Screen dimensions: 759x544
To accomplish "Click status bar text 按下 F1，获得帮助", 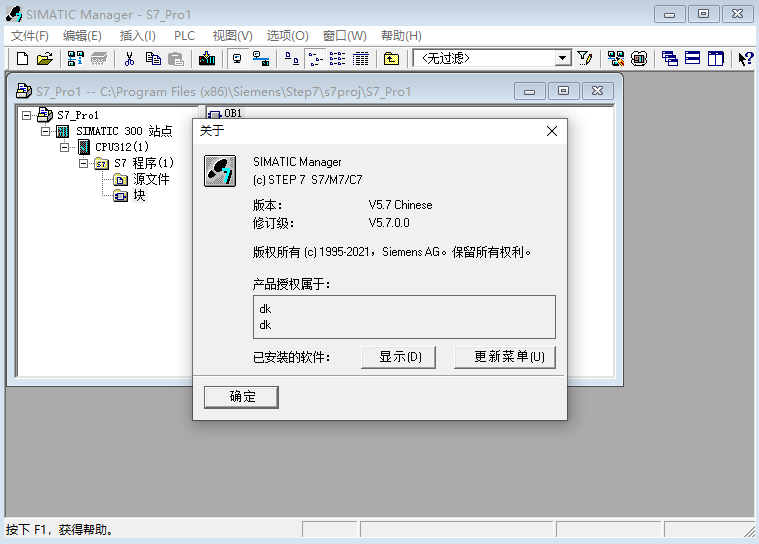I will pos(60,529).
